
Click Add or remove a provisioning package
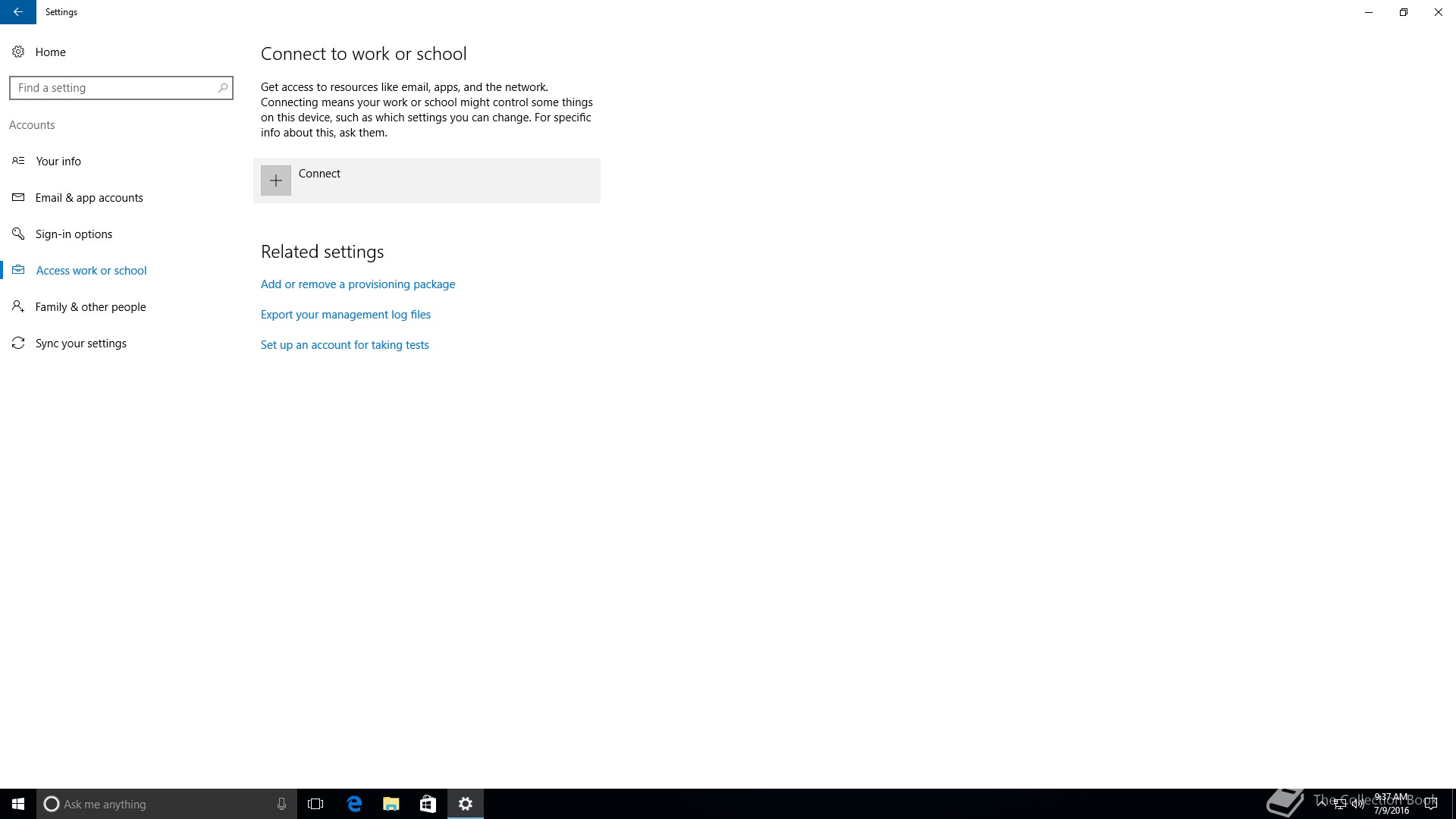pos(358,284)
